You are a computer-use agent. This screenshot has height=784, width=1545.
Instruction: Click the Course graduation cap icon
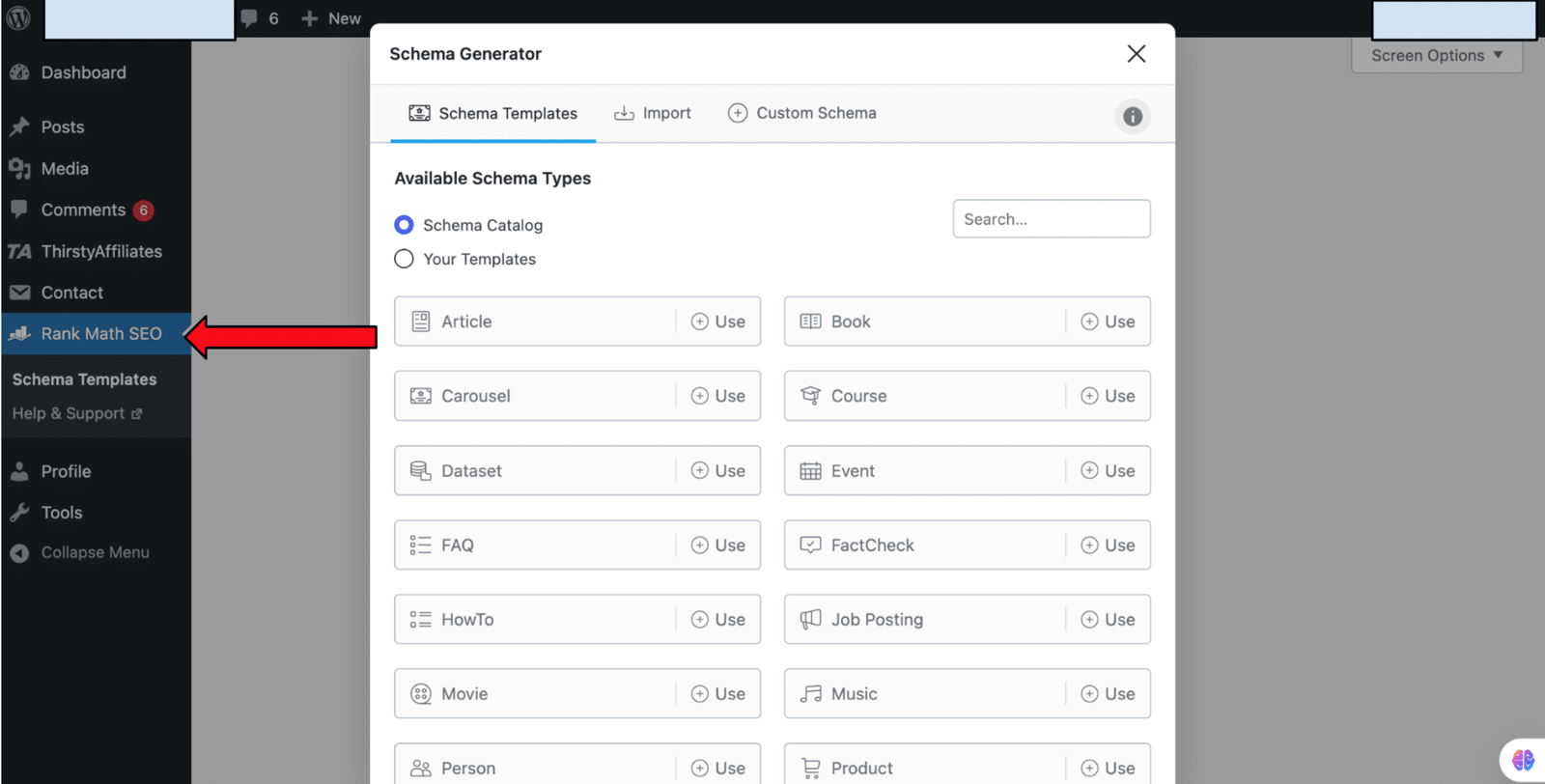811,396
